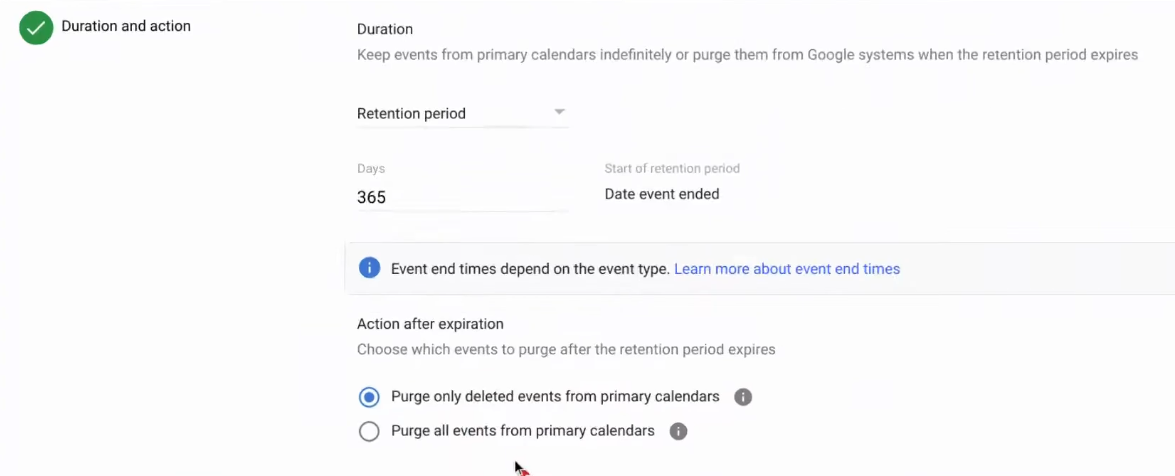The height and width of the screenshot is (476, 1175).
Task: Click the Purge all events option label
Action: coord(522,431)
